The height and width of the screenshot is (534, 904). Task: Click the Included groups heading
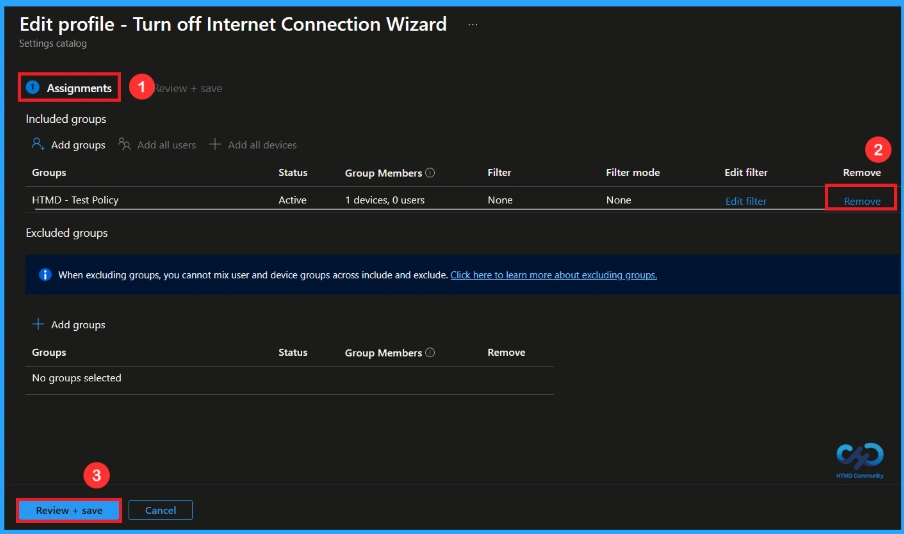(x=66, y=119)
